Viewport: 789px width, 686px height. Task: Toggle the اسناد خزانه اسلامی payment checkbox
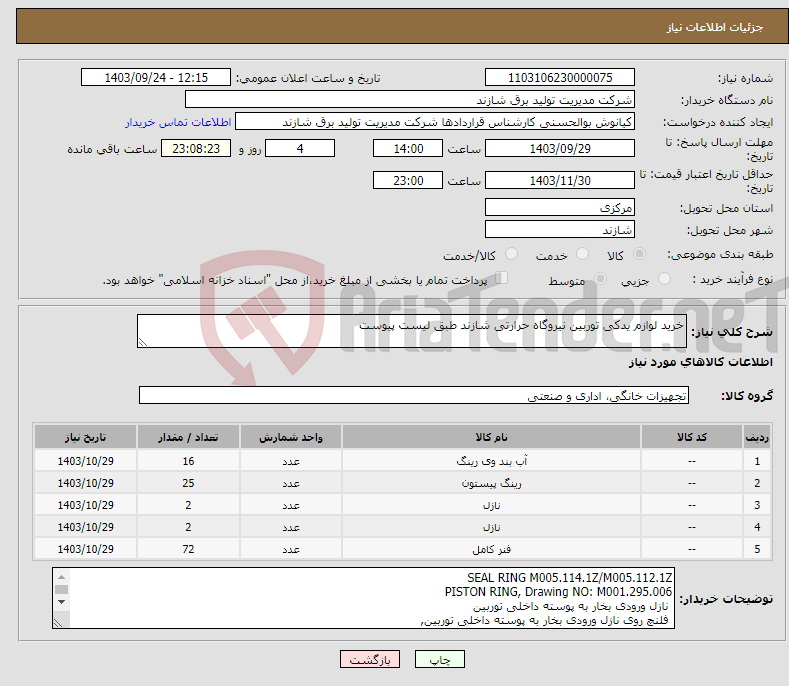501,278
